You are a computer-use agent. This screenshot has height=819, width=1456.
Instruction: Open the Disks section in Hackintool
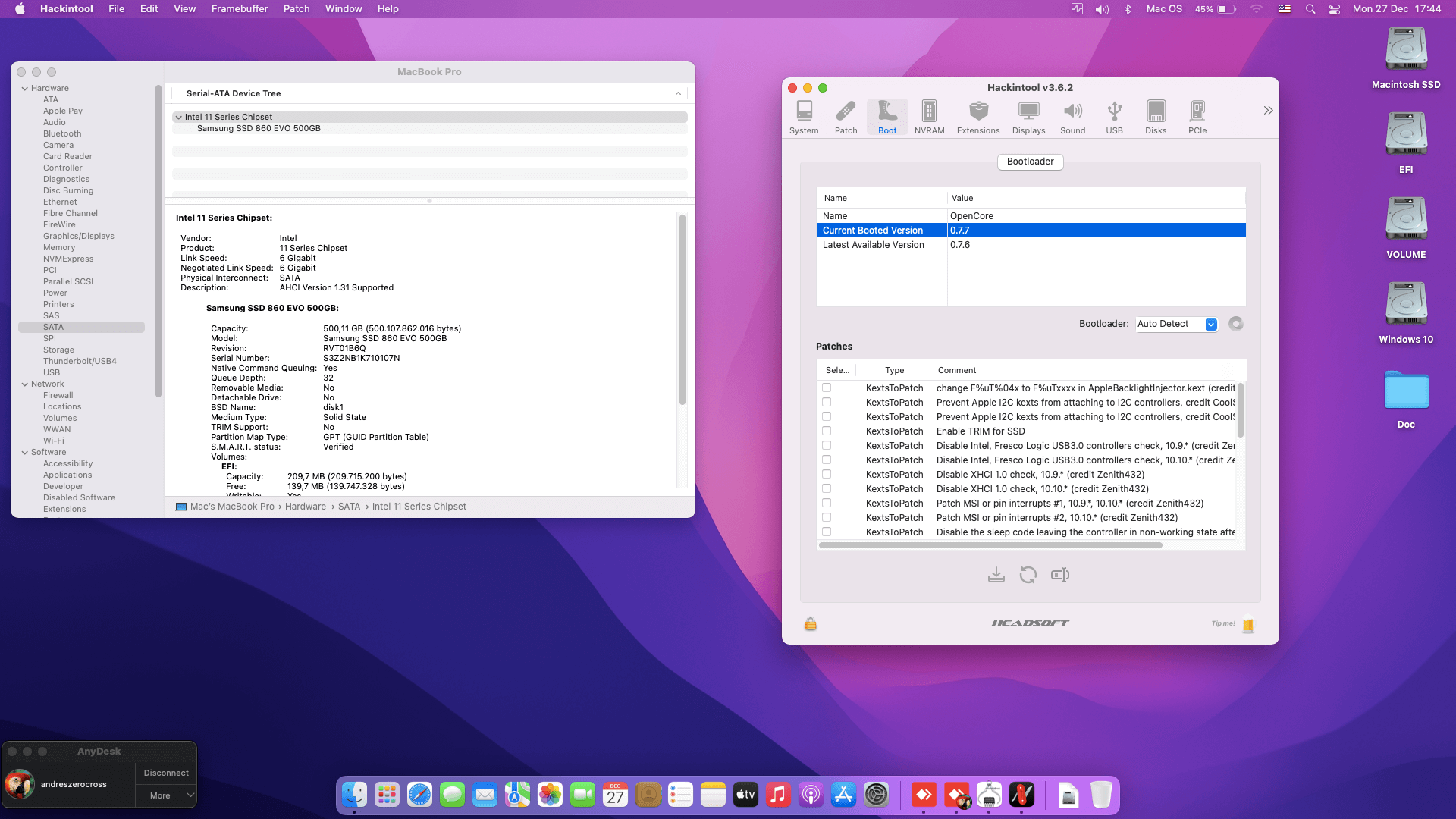pyautogui.click(x=1156, y=117)
